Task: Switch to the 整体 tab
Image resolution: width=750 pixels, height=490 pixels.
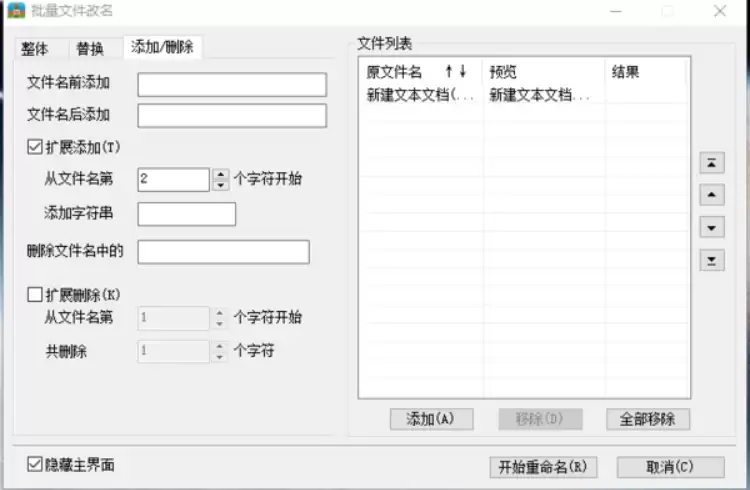Action: (34, 48)
